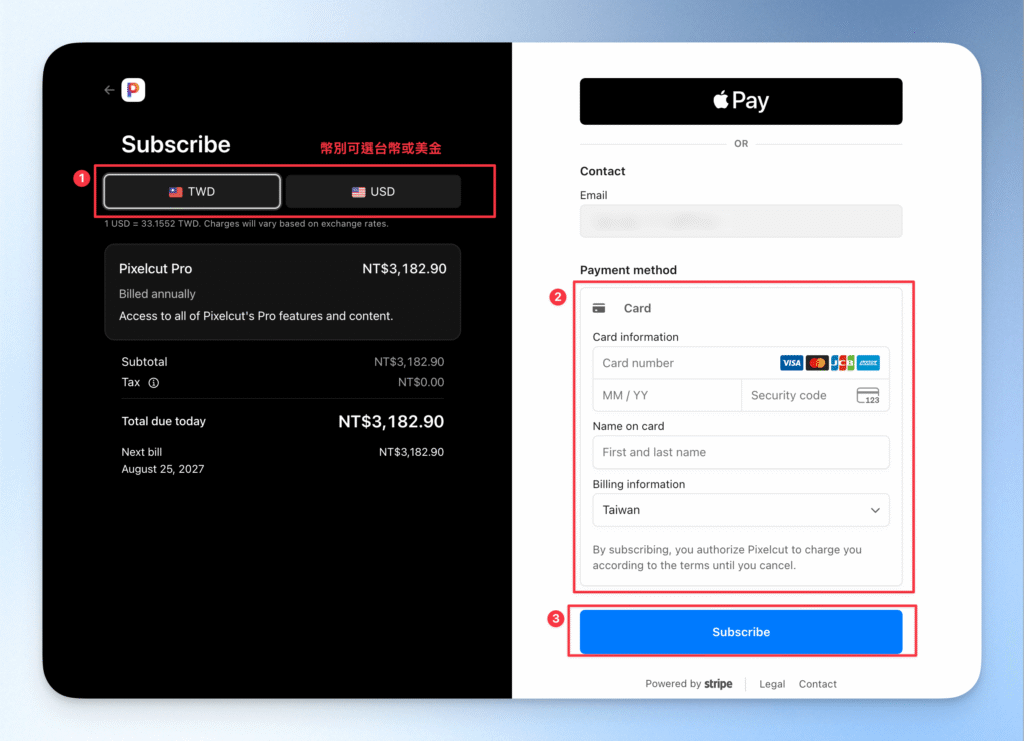Select the TWD currency option
1024x741 pixels.
click(x=192, y=191)
